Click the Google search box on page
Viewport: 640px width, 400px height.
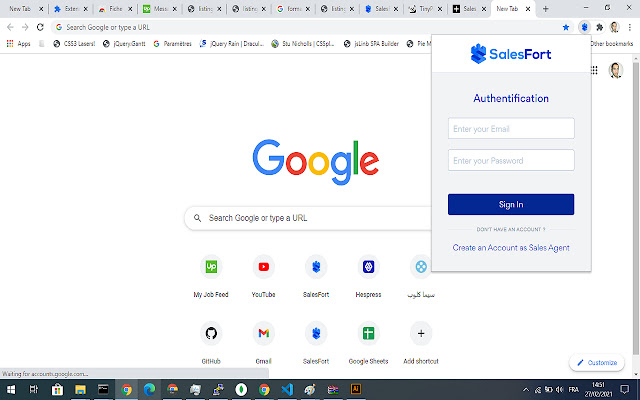308,218
